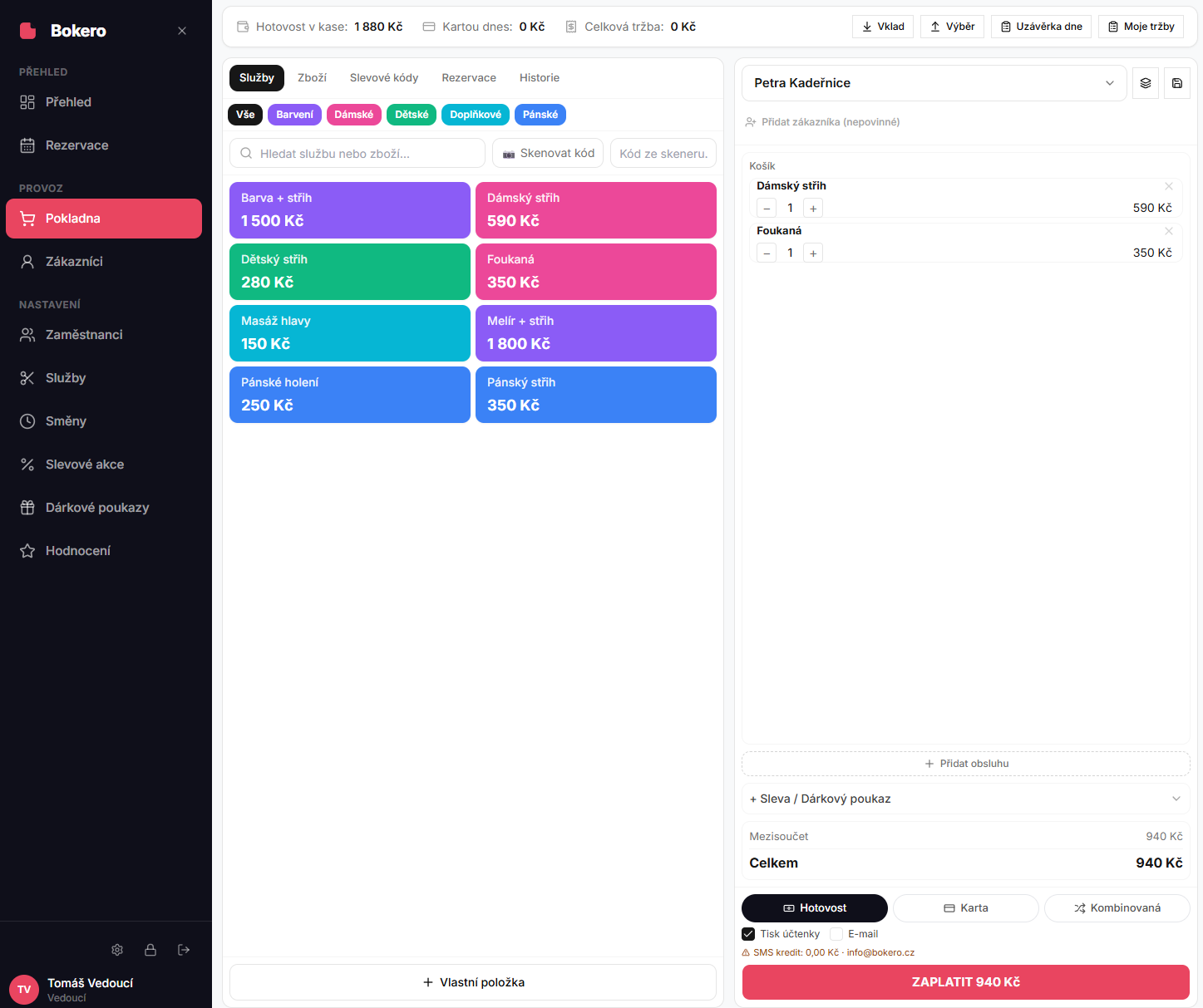Open Dárkové poukazy in the sidebar
Image resolution: width=1203 pixels, height=1008 pixels.
(104, 508)
